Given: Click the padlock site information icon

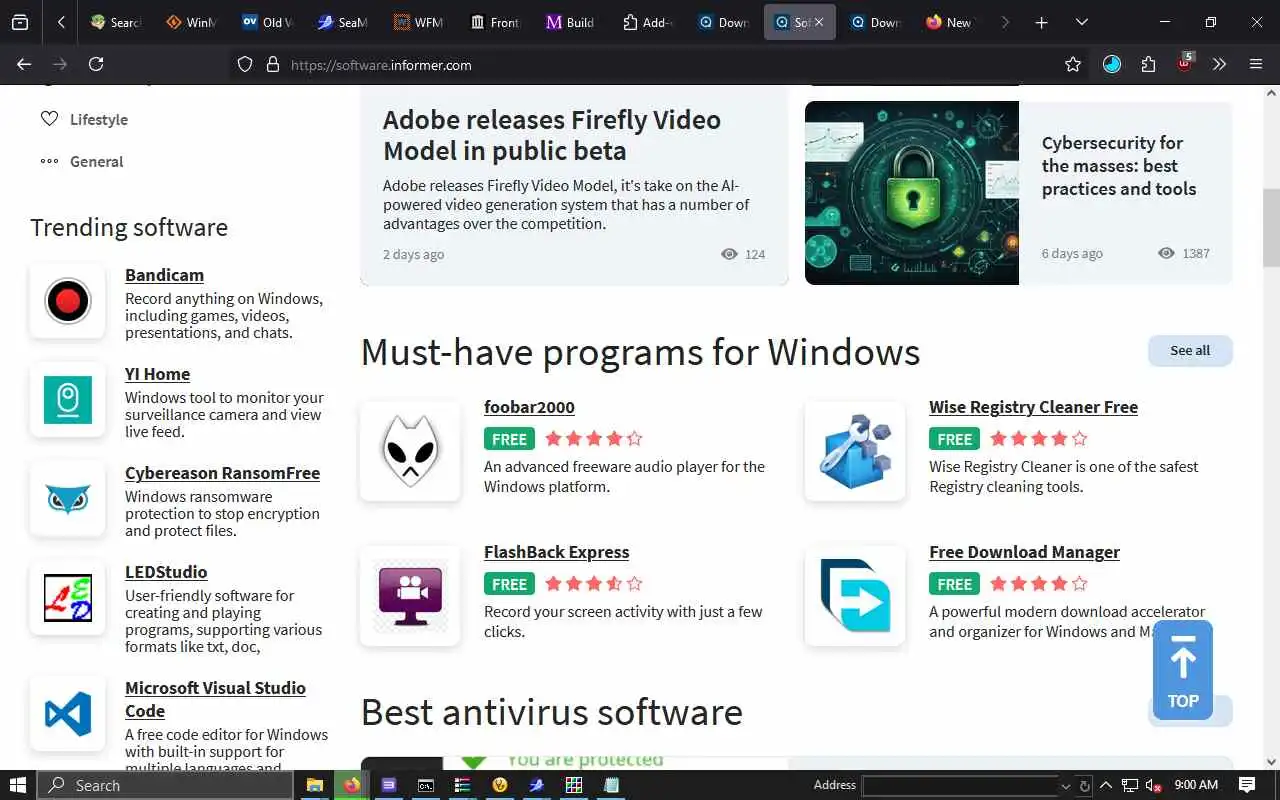Looking at the screenshot, I should click(272, 64).
